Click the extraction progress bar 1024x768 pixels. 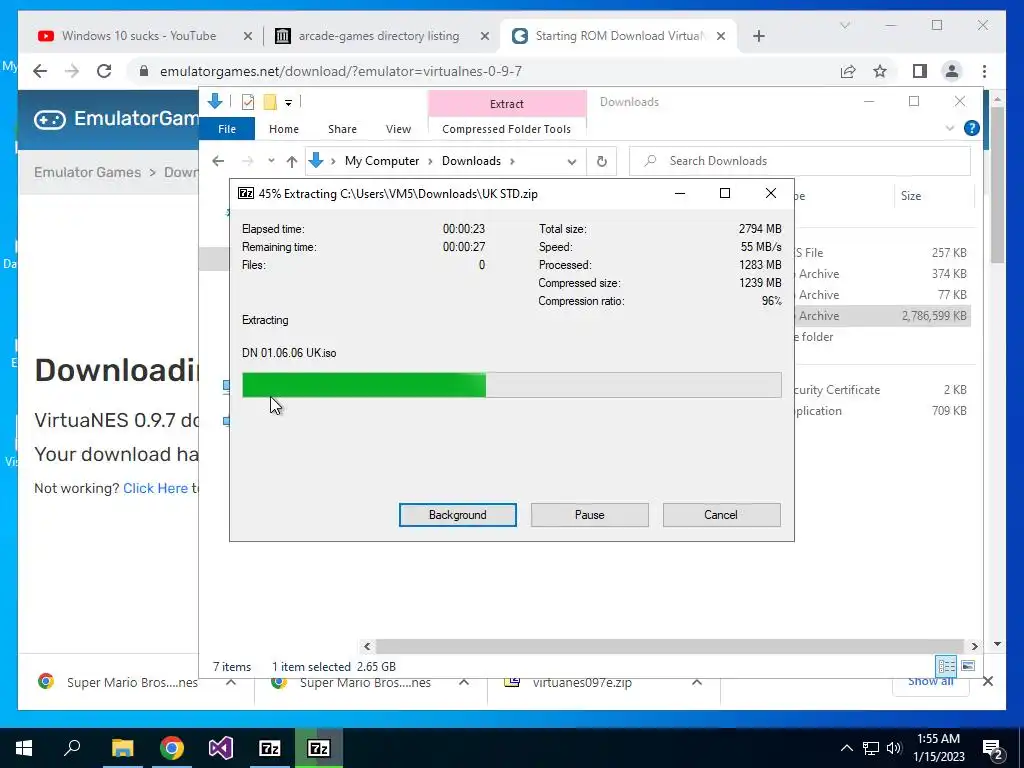[x=511, y=385]
